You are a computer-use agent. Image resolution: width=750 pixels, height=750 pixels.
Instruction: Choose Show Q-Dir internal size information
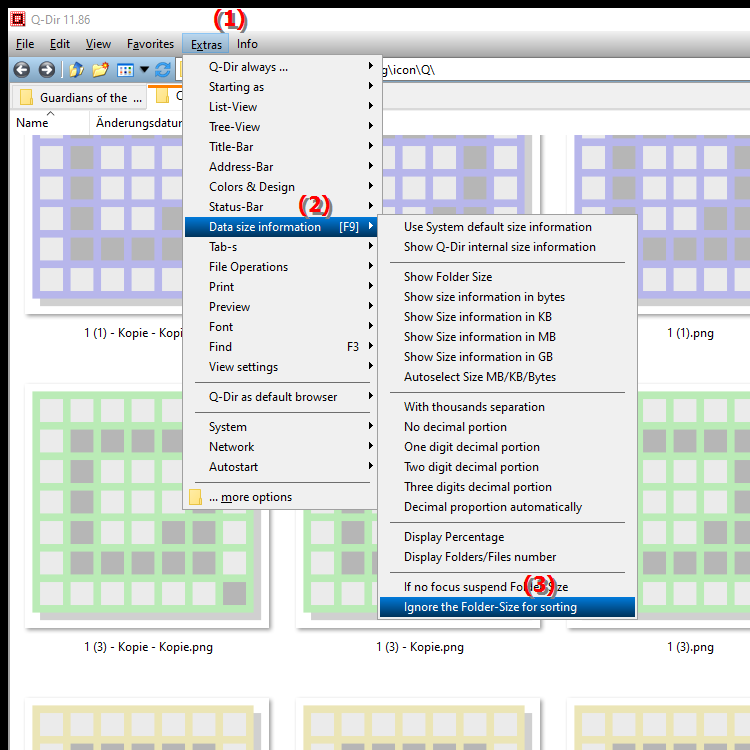pos(507,247)
